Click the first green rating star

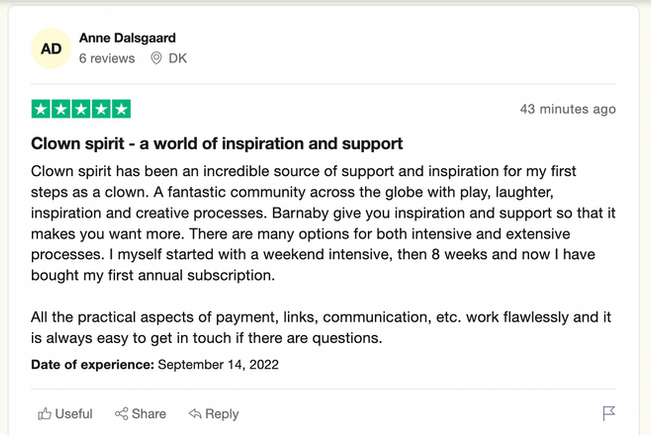point(41,109)
